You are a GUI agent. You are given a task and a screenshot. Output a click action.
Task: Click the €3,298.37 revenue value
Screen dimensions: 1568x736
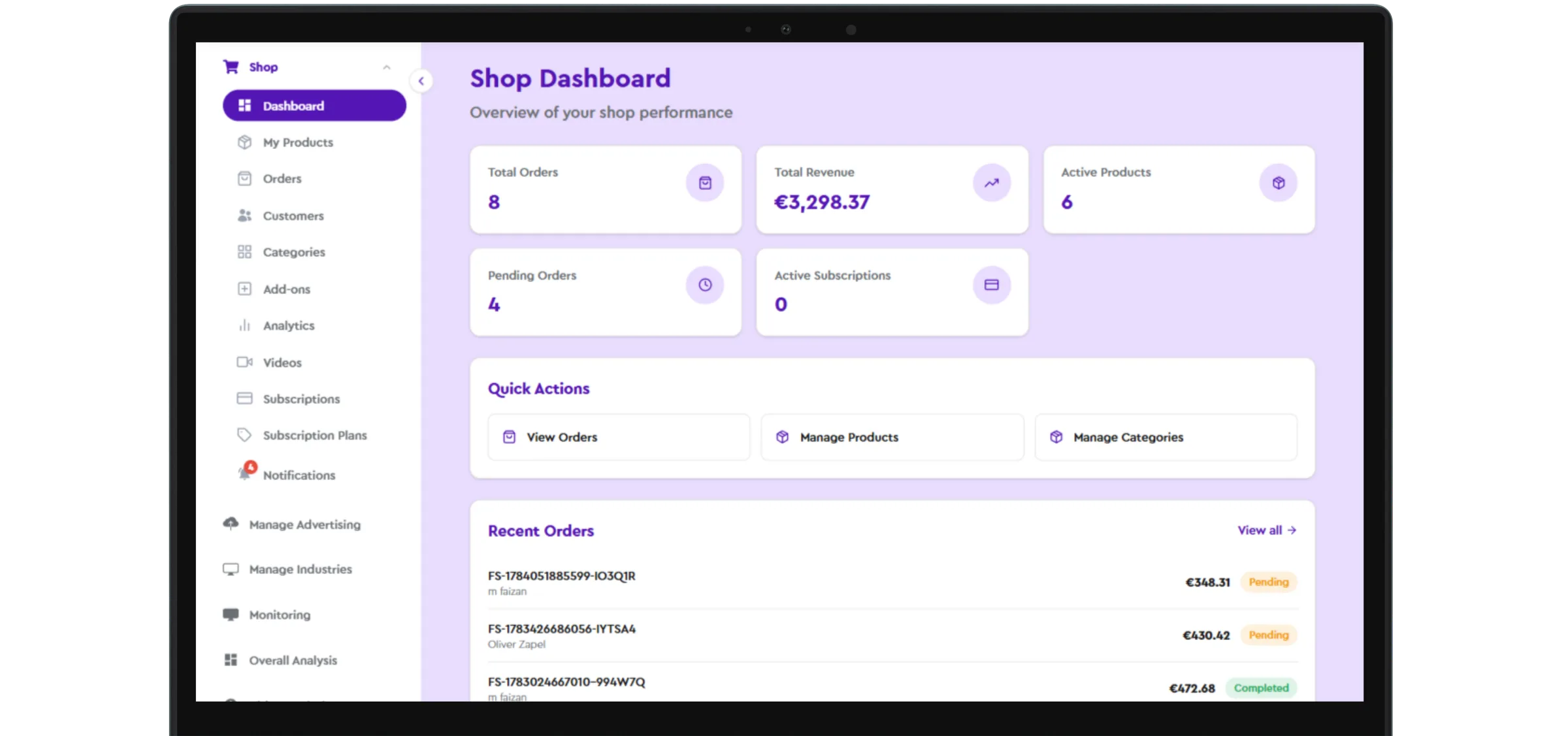pyautogui.click(x=822, y=202)
